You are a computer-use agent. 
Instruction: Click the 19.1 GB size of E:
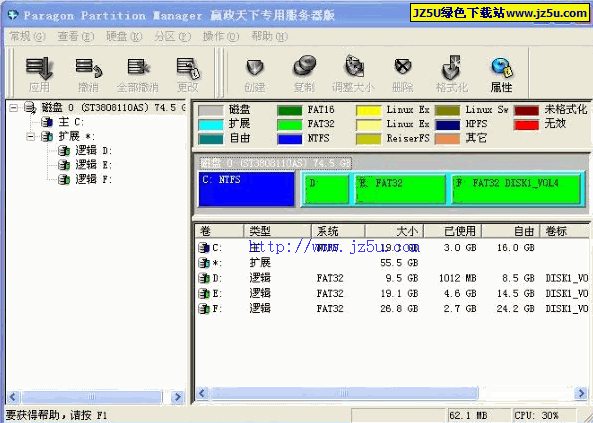pos(399,293)
